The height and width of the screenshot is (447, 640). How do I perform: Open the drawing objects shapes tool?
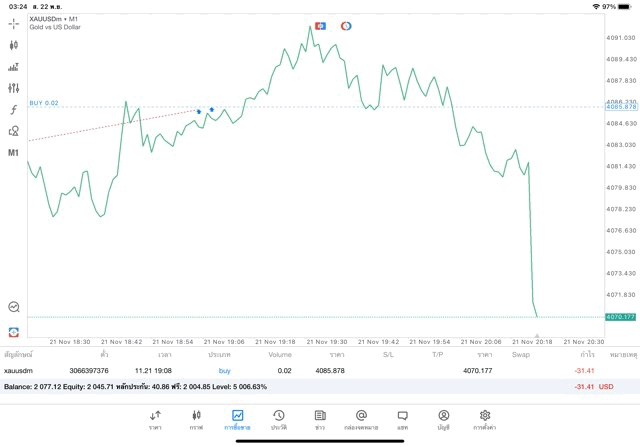pos(14,130)
